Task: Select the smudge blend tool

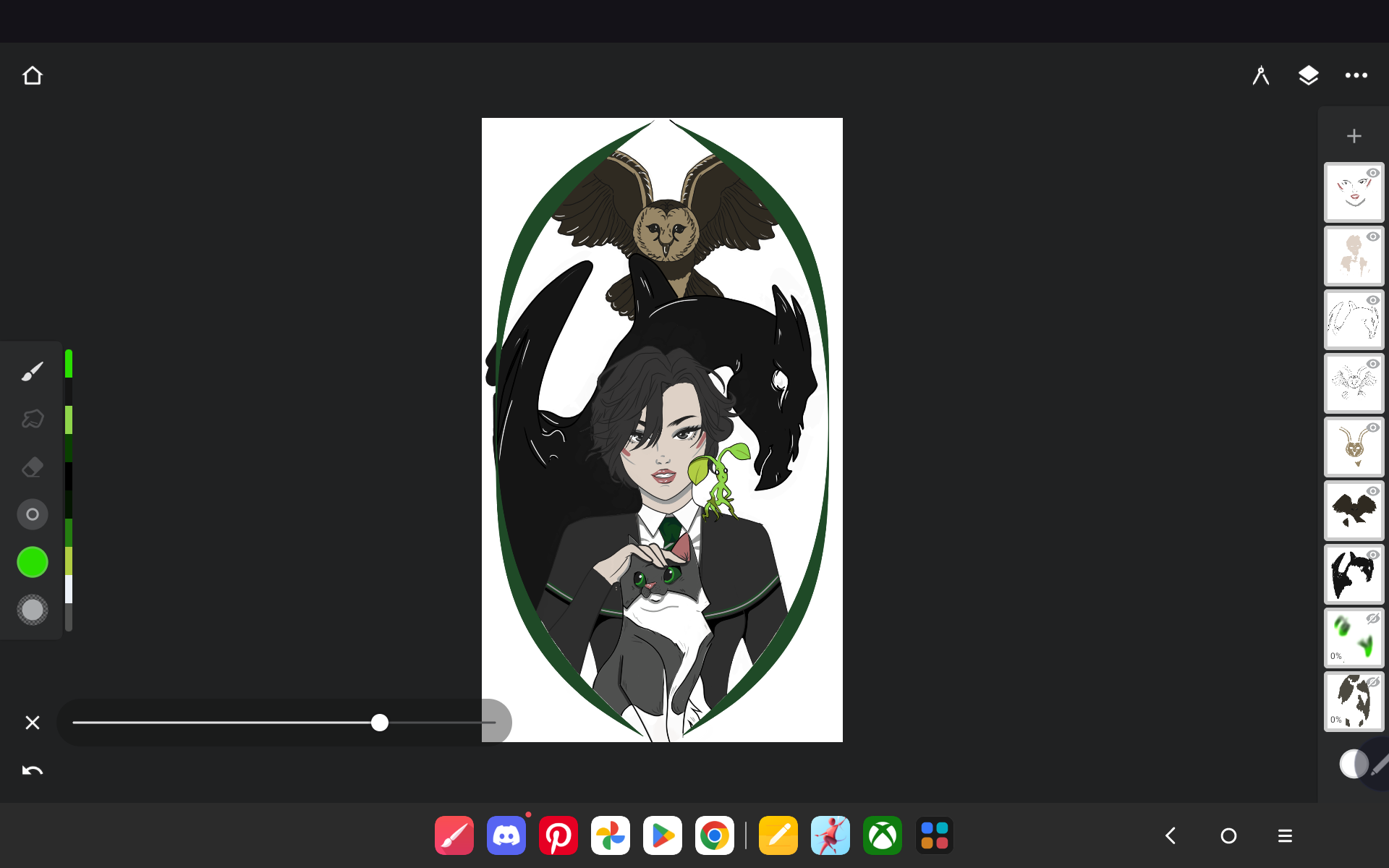Action: [33, 419]
